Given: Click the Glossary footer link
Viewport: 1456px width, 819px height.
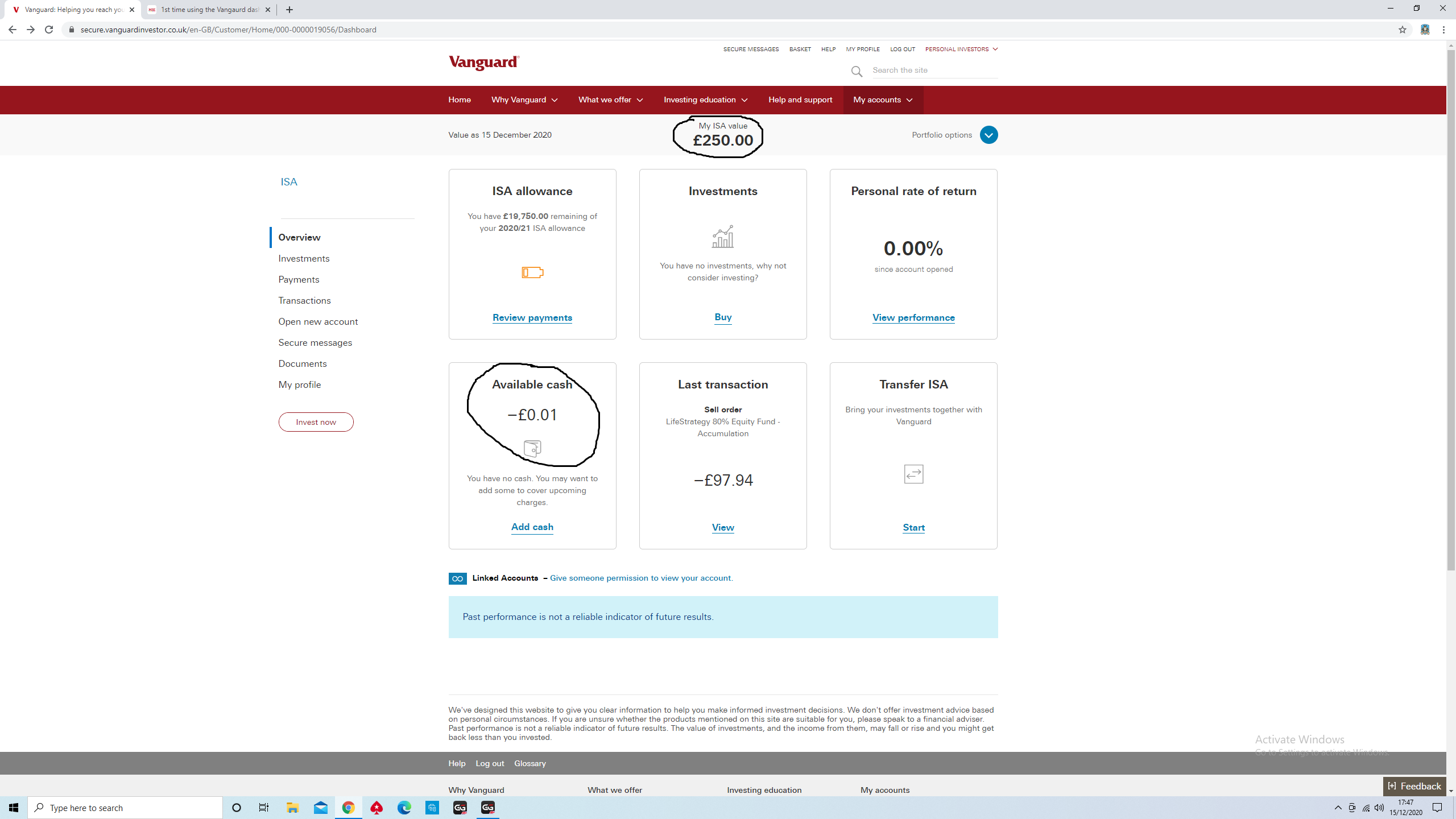Looking at the screenshot, I should pos(530,764).
